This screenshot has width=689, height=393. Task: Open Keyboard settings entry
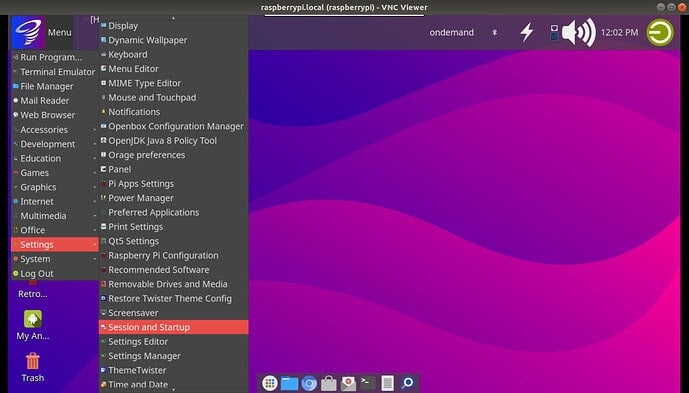tap(174, 55)
